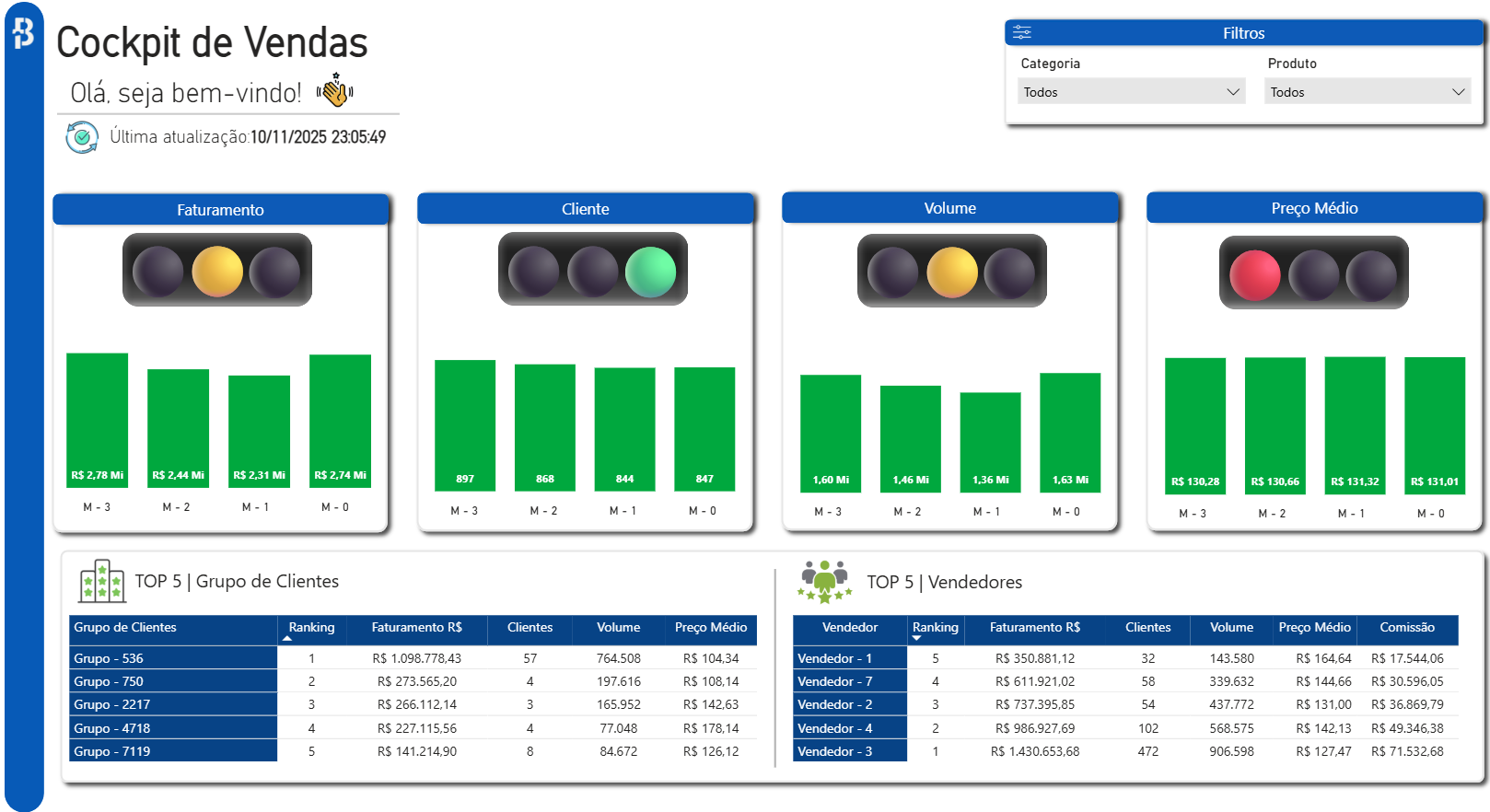
Task: Click the waving hand emoji icon
Action: click(335, 90)
